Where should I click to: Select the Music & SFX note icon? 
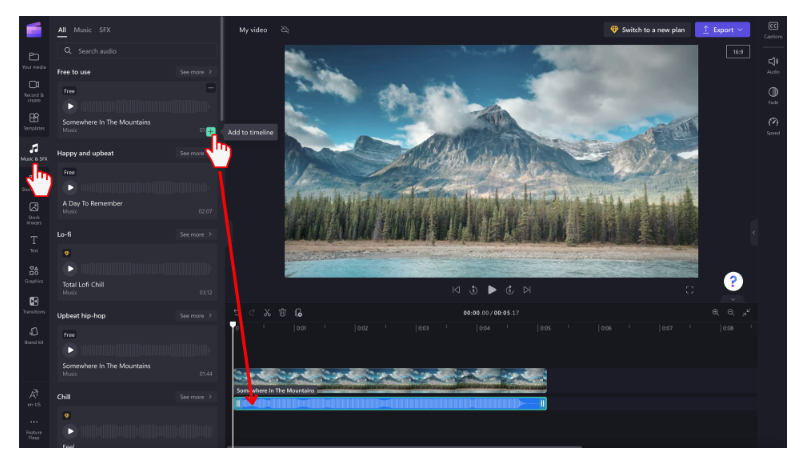[x=34, y=148]
